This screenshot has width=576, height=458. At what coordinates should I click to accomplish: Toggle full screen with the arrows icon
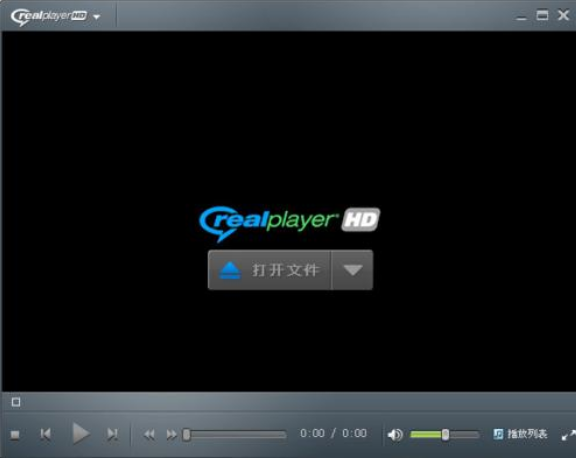click(x=568, y=435)
